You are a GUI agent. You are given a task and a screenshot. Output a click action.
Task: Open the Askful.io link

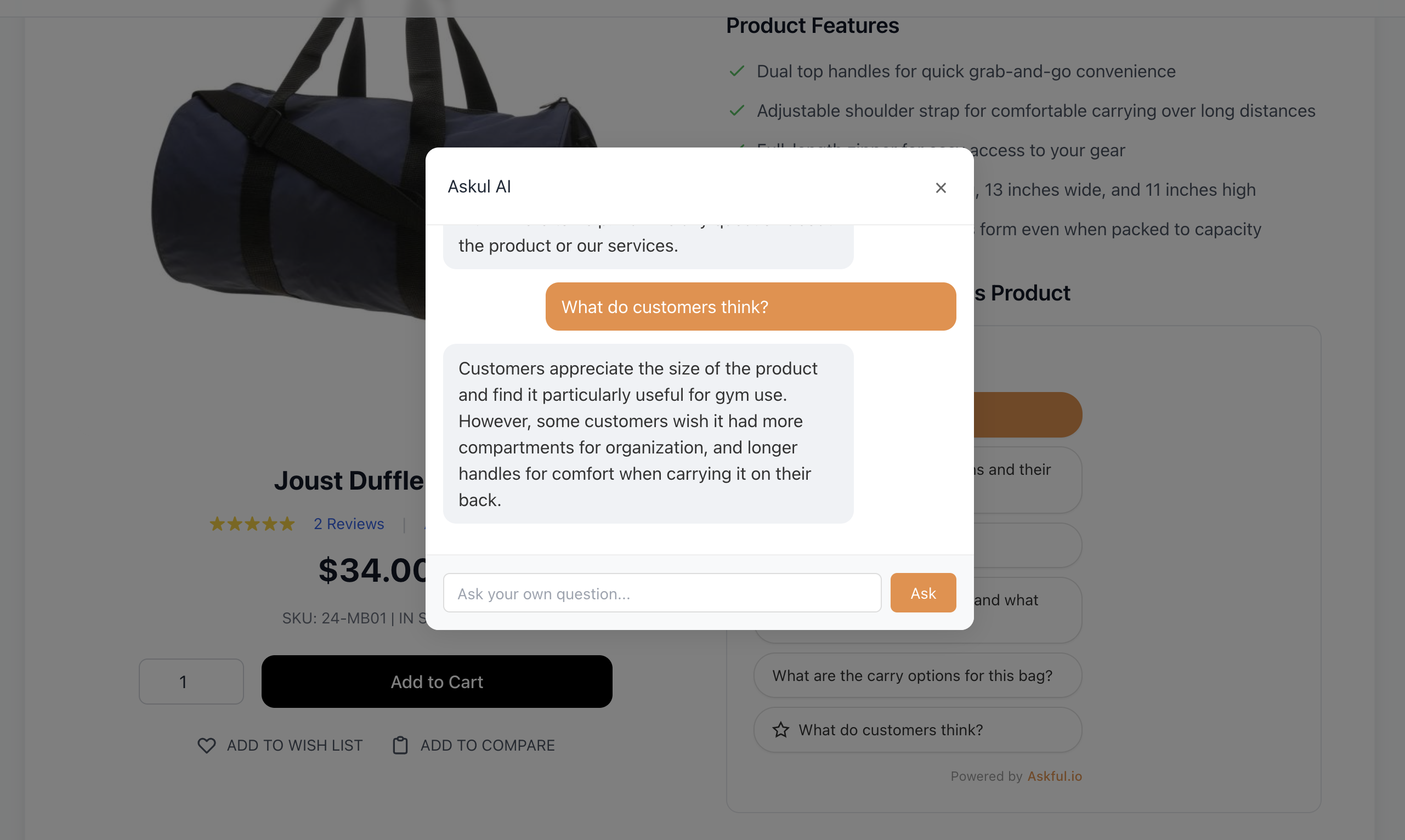1054,776
